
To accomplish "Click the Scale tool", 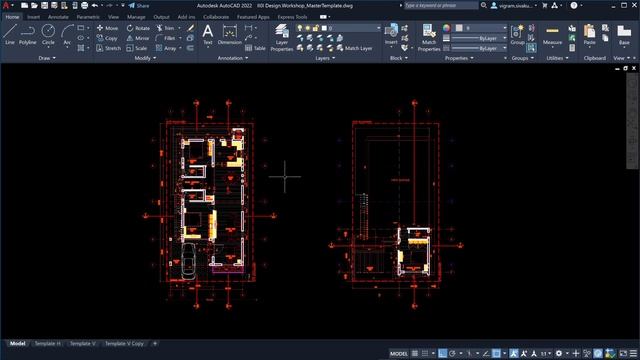I will click(137, 48).
